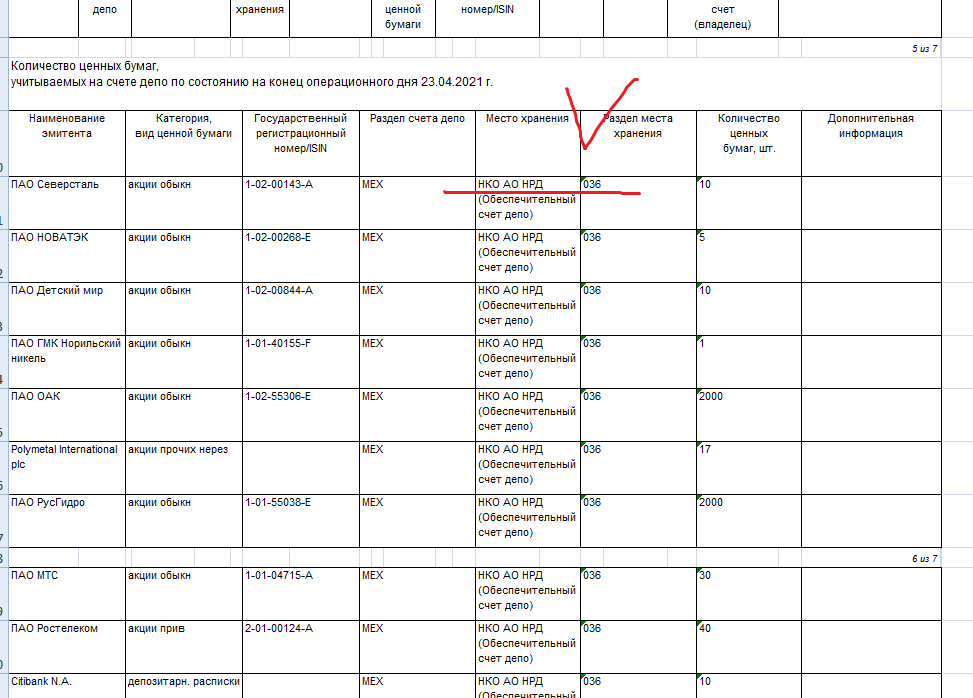Click the header 'Категория, вид ценной бумаги'

(x=184, y=143)
